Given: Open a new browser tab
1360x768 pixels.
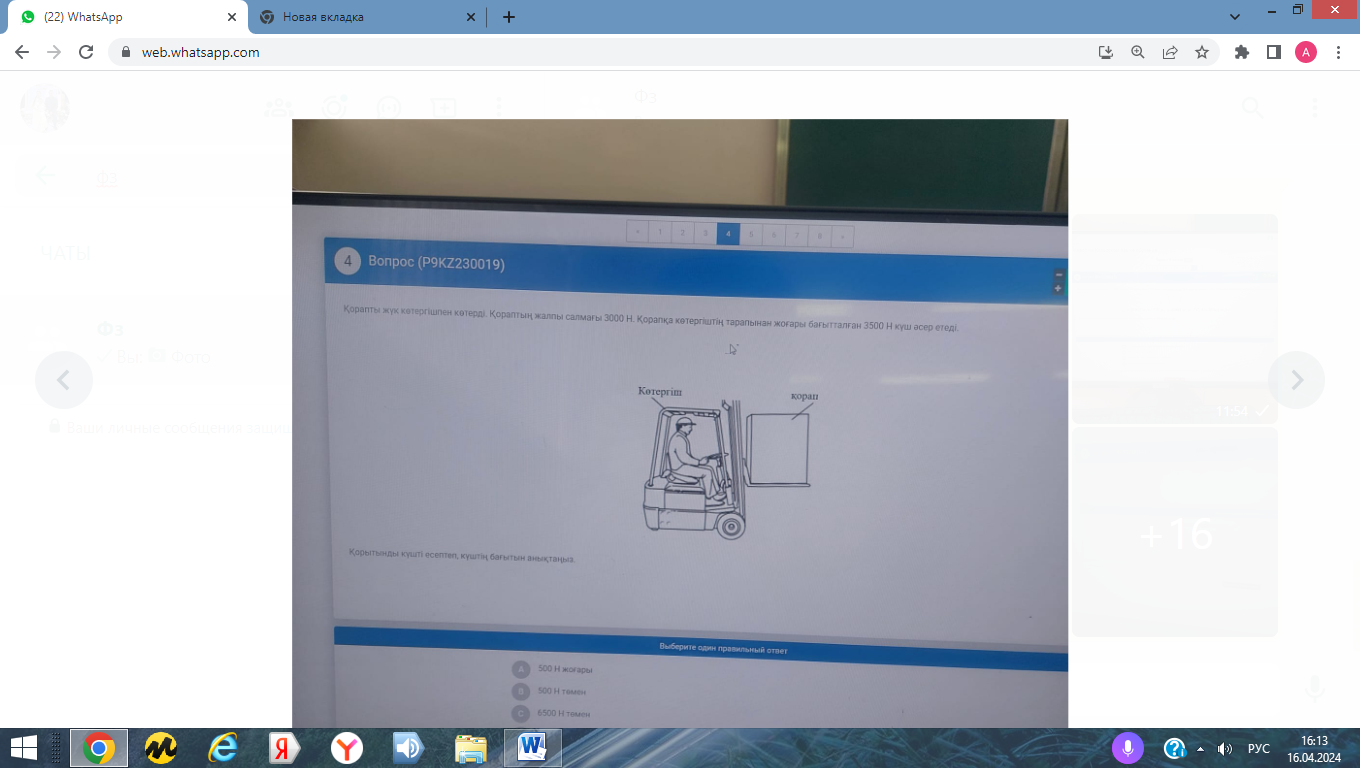Looking at the screenshot, I should pos(509,17).
